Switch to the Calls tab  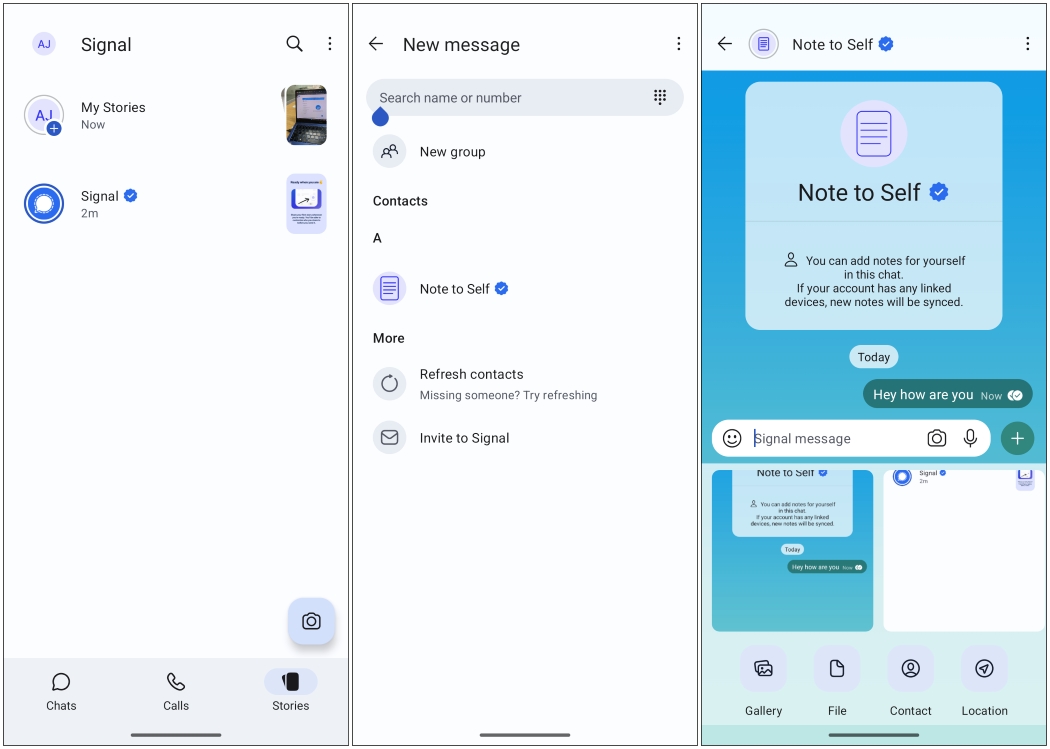tap(175, 691)
